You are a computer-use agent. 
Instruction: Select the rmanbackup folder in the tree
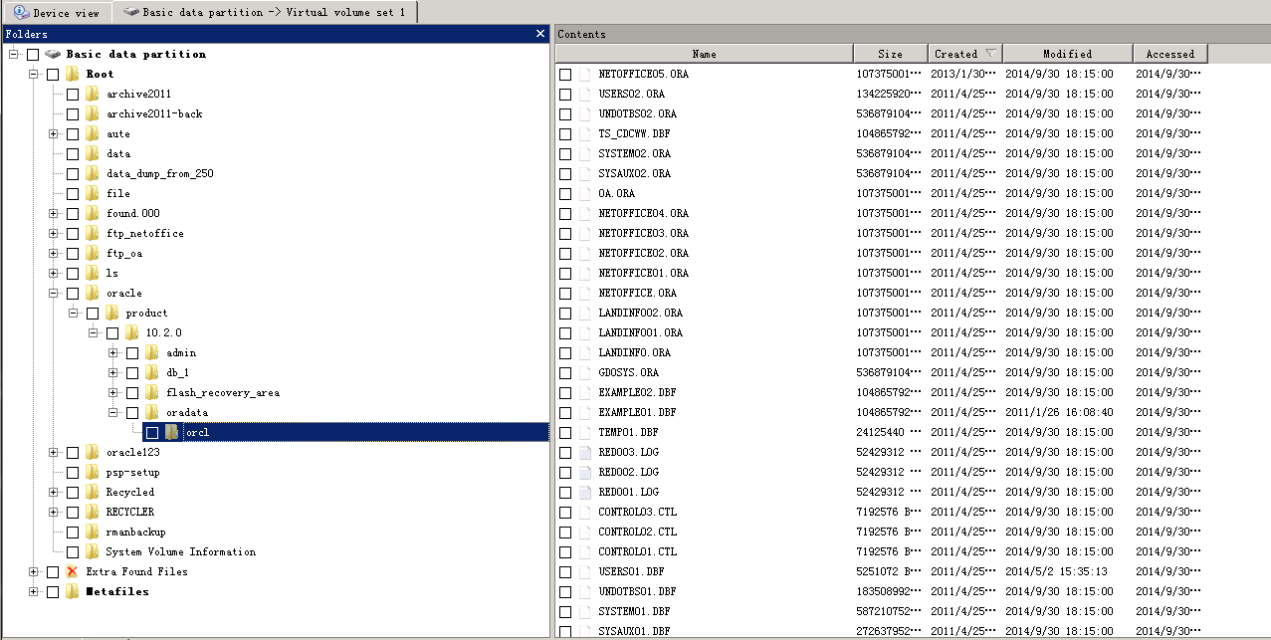coord(136,532)
